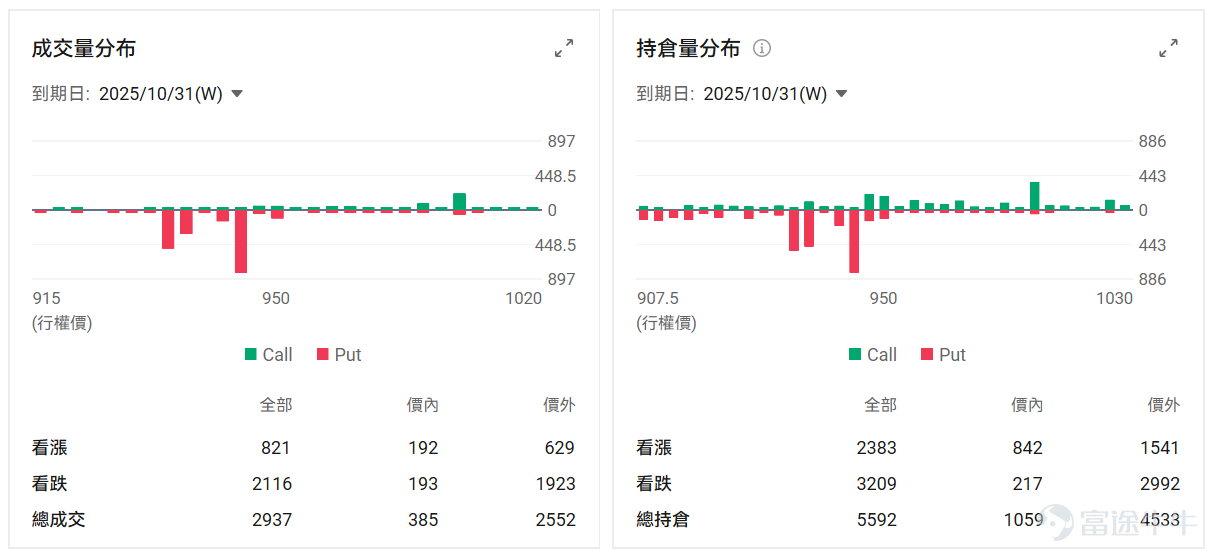Click the 1030 strike label on 持倉量分布 axis
Viewport: 1217px width, 559px height.
pyautogui.click(x=1114, y=298)
